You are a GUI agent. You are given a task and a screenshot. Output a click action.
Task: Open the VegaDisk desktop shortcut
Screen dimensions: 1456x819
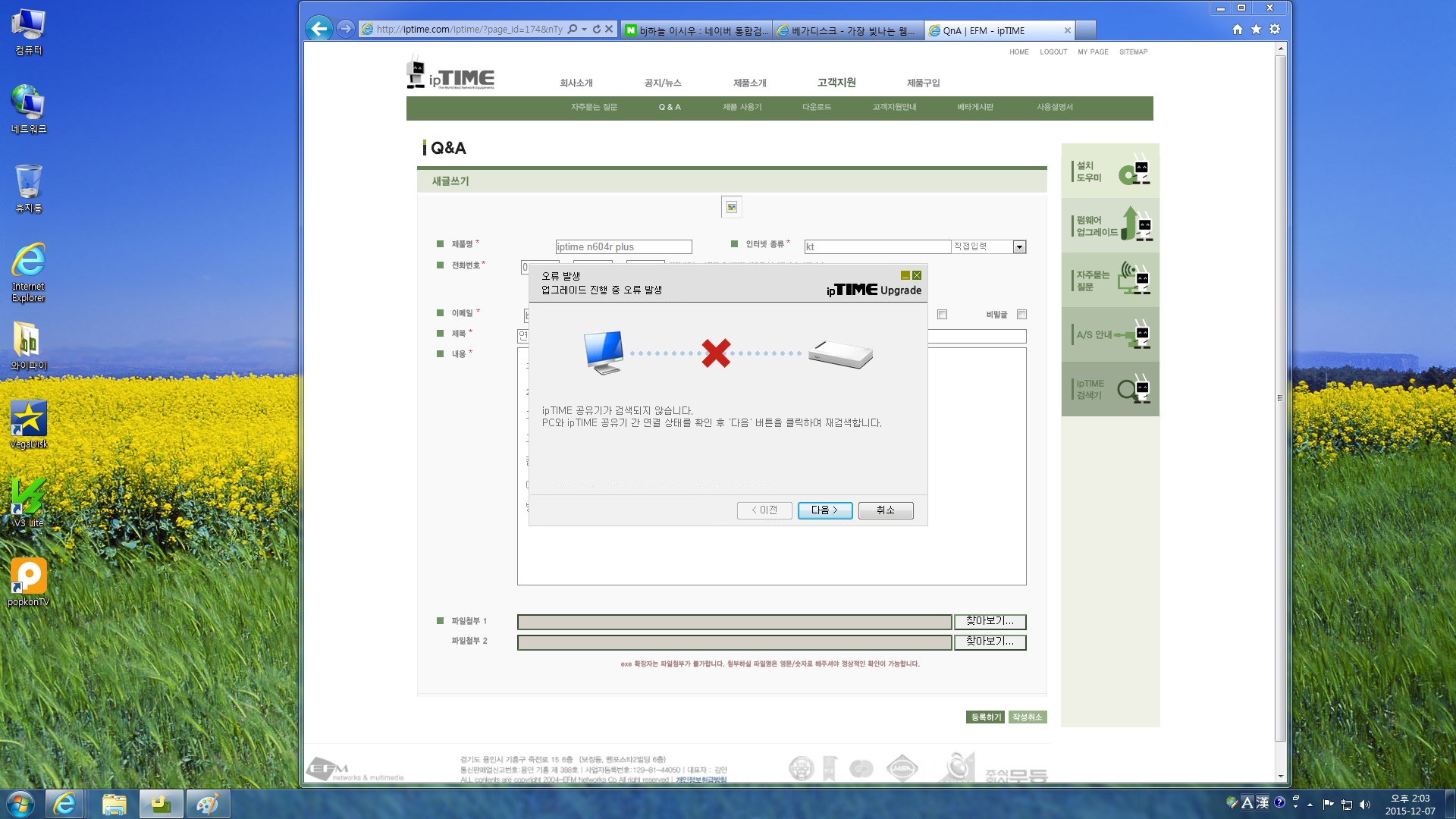(29, 425)
